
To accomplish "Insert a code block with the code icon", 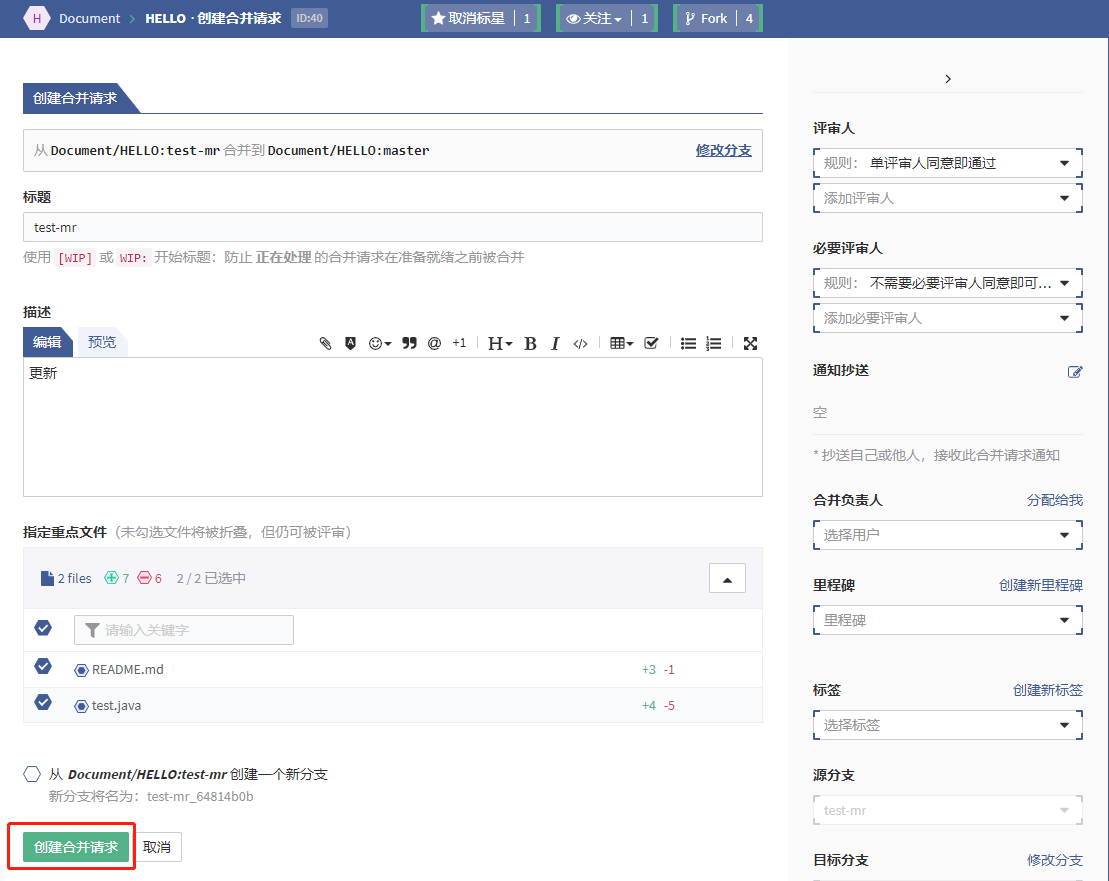I will tap(580, 343).
